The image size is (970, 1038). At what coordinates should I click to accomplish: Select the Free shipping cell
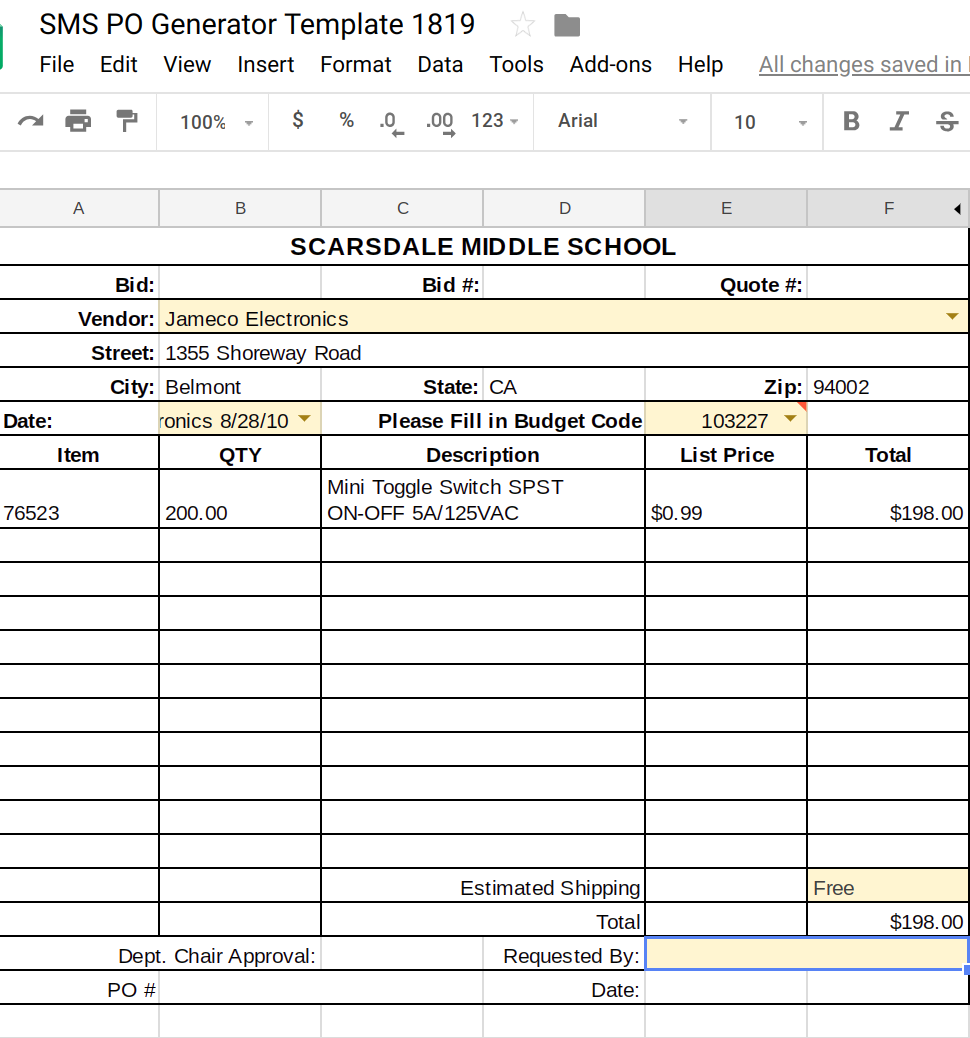click(888, 886)
